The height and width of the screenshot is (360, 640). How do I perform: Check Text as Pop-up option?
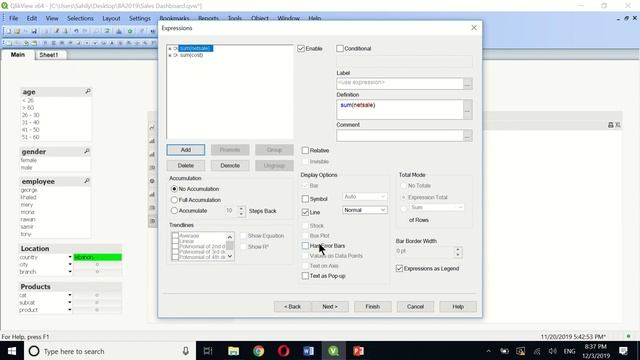pyautogui.click(x=305, y=276)
